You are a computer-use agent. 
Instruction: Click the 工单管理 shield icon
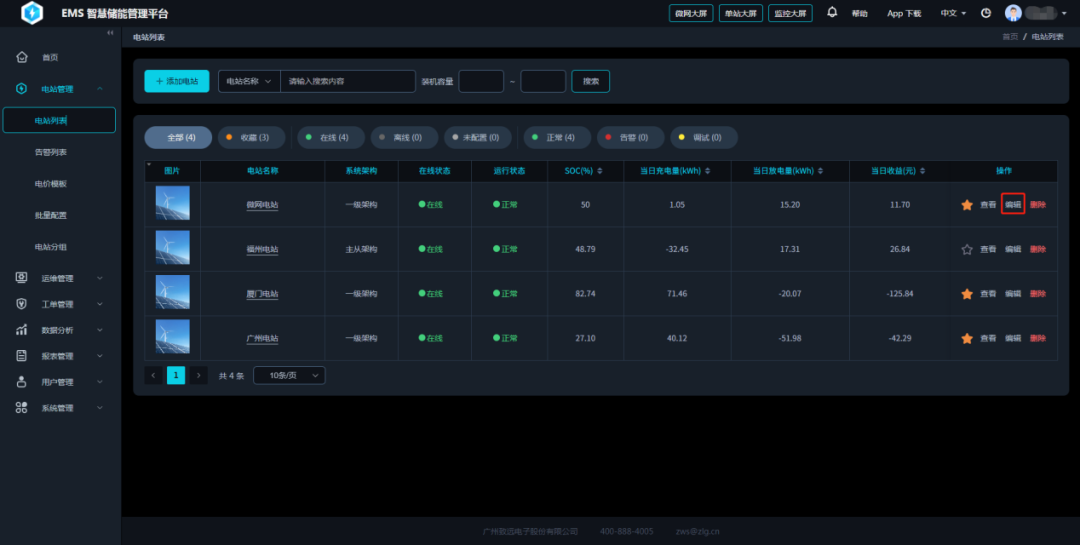pyautogui.click(x=21, y=304)
